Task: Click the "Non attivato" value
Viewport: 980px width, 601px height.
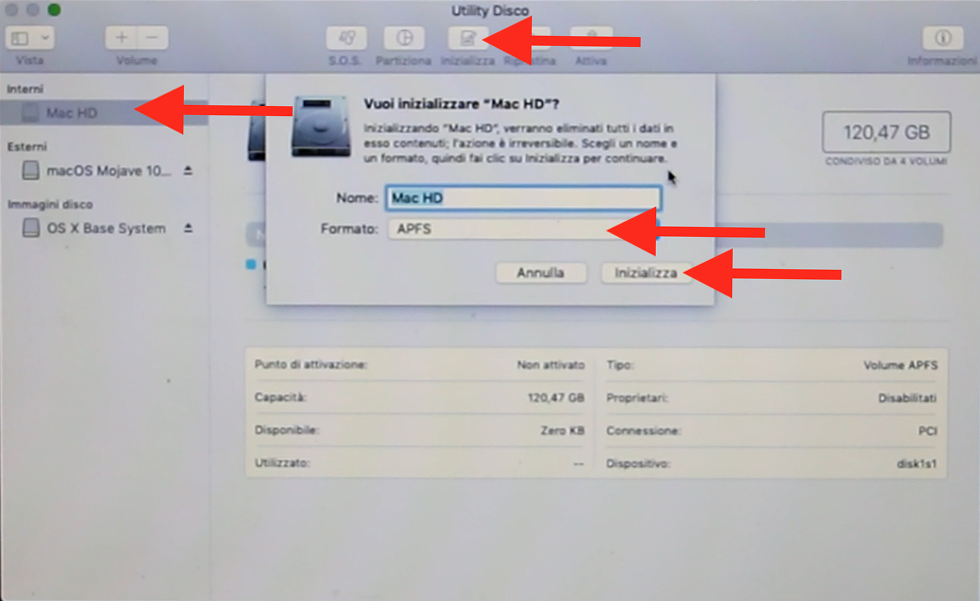Action: (x=551, y=365)
